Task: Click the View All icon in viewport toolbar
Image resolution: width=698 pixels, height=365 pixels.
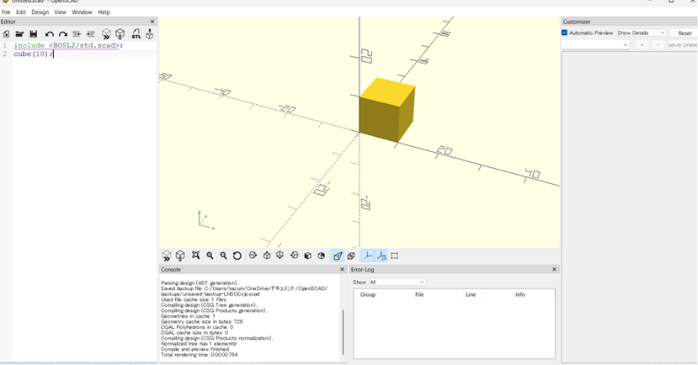Action: point(195,256)
